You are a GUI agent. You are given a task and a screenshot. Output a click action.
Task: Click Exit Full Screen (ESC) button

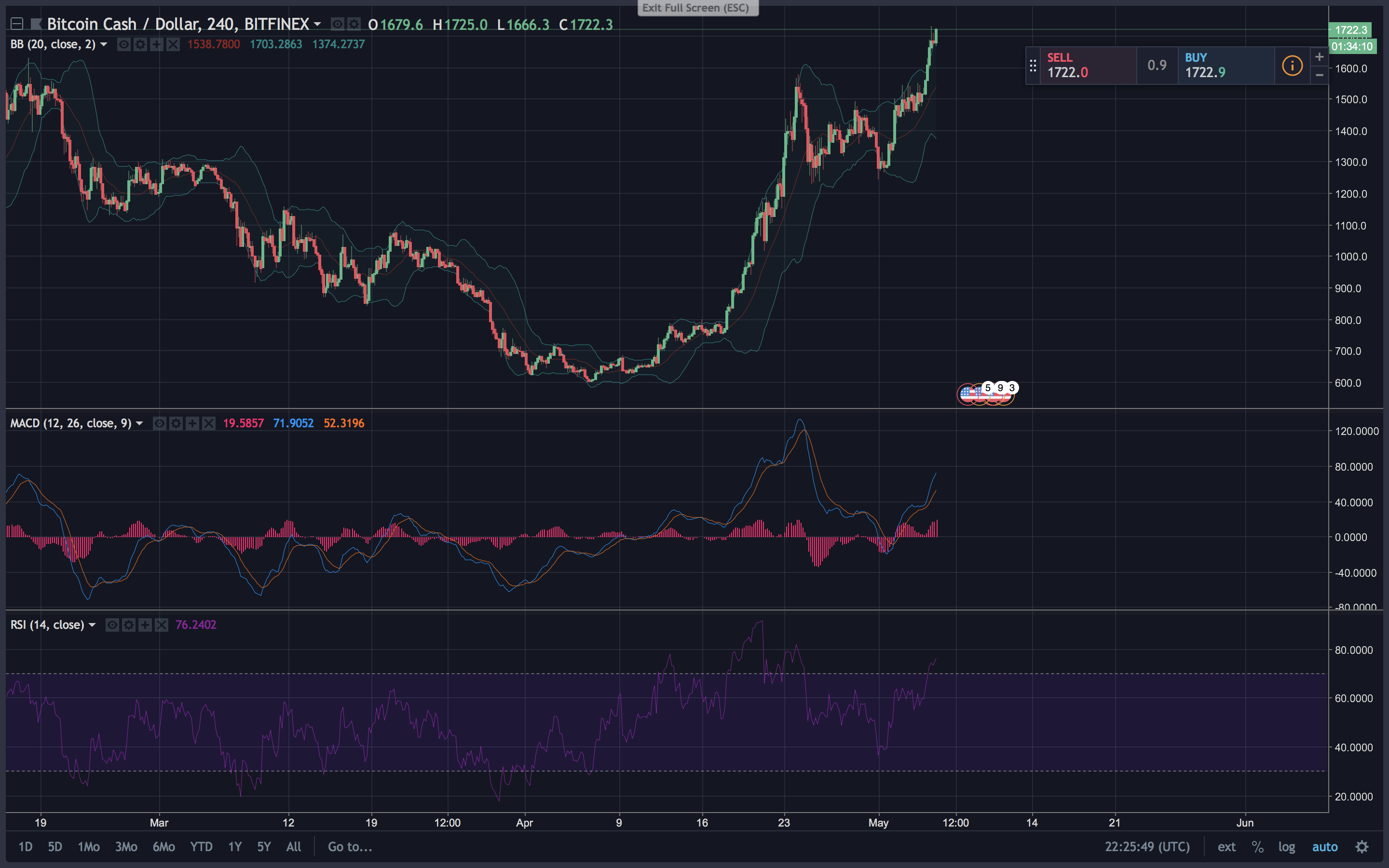[x=698, y=7]
